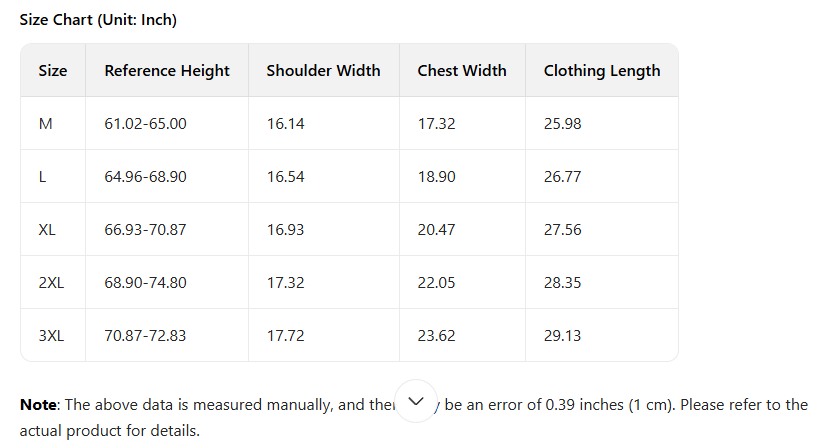Click the bold Note label text

click(x=38, y=405)
